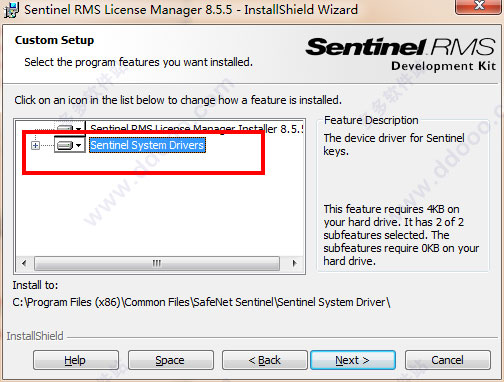Click the Space button

click(x=170, y=360)
